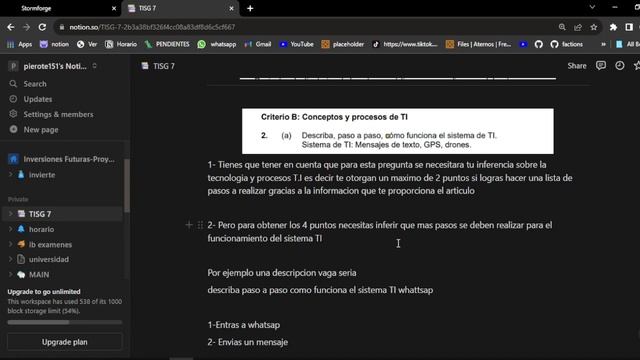640x360 pixels.
Task: Open the Apps bookmark shortcut
Action: [19, 44]
